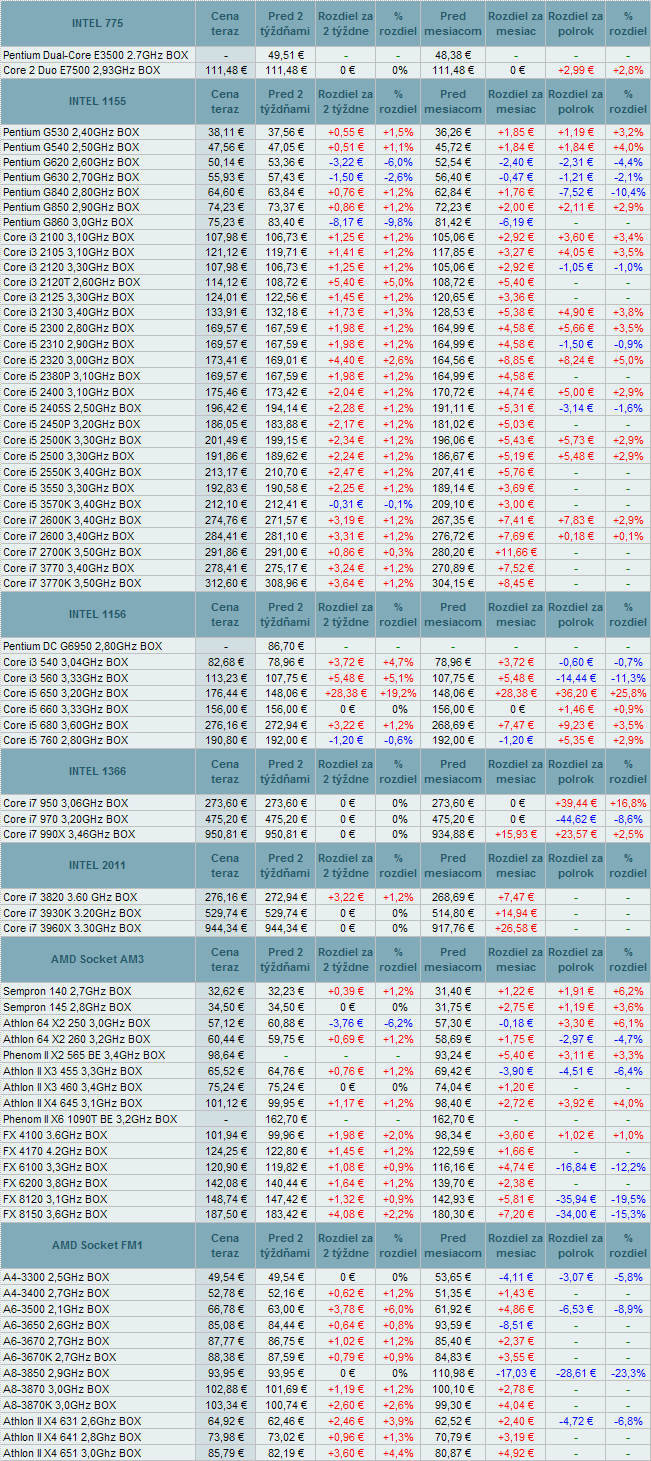Click the -23,3% half-year change for A8-3850

628,1373
